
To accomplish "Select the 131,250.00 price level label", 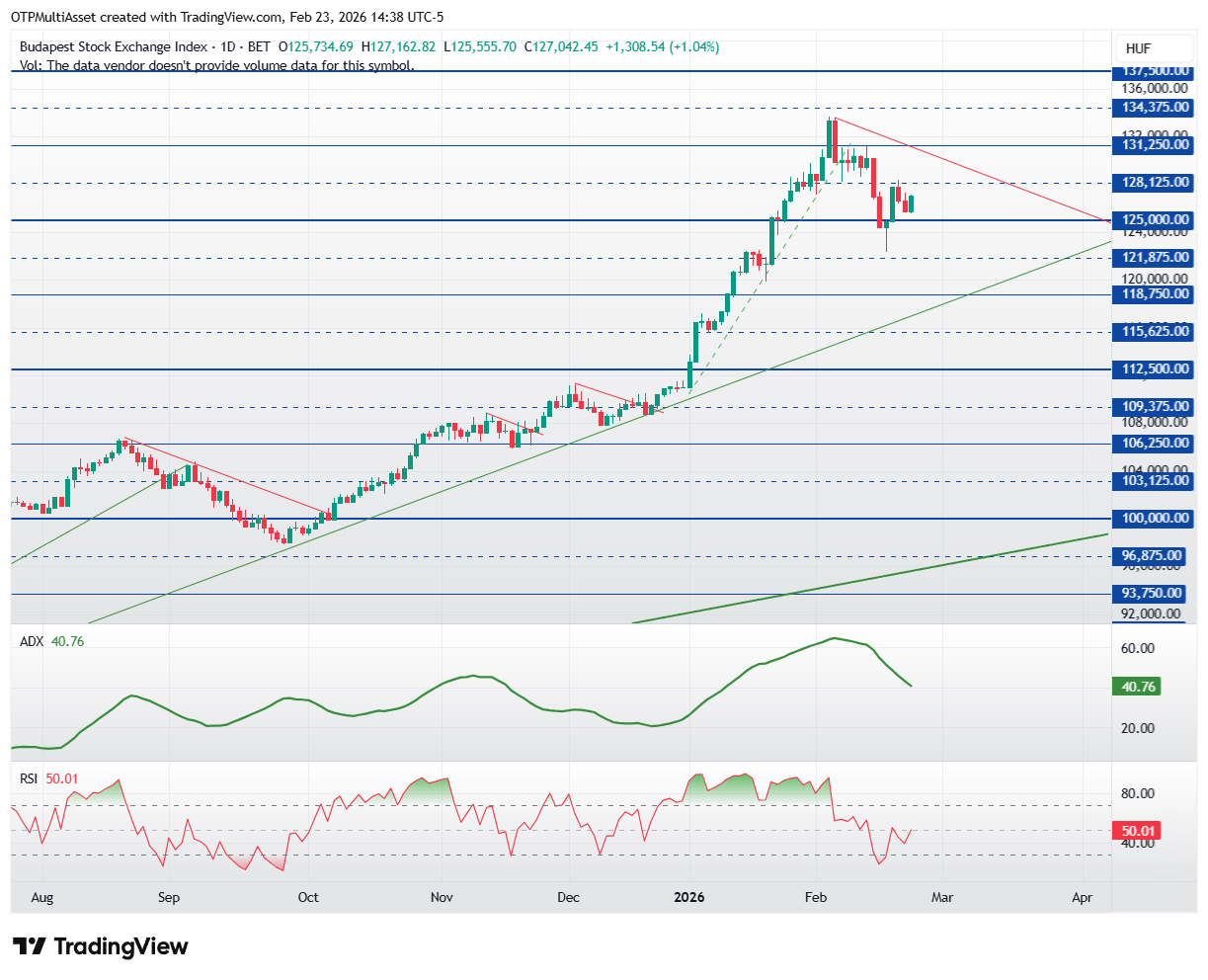I will pos(1153,145).
